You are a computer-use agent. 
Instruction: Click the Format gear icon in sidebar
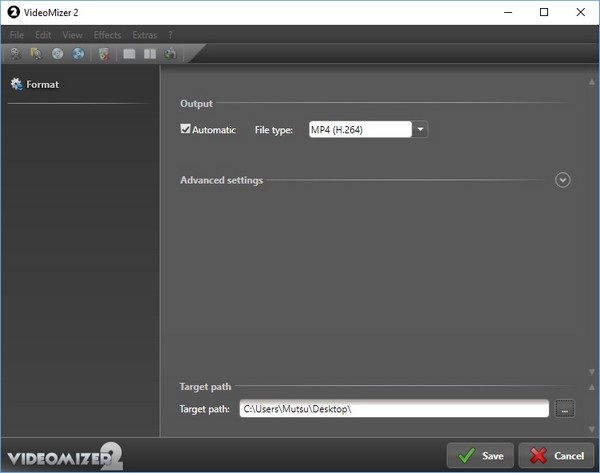click(x=16, y=84)
